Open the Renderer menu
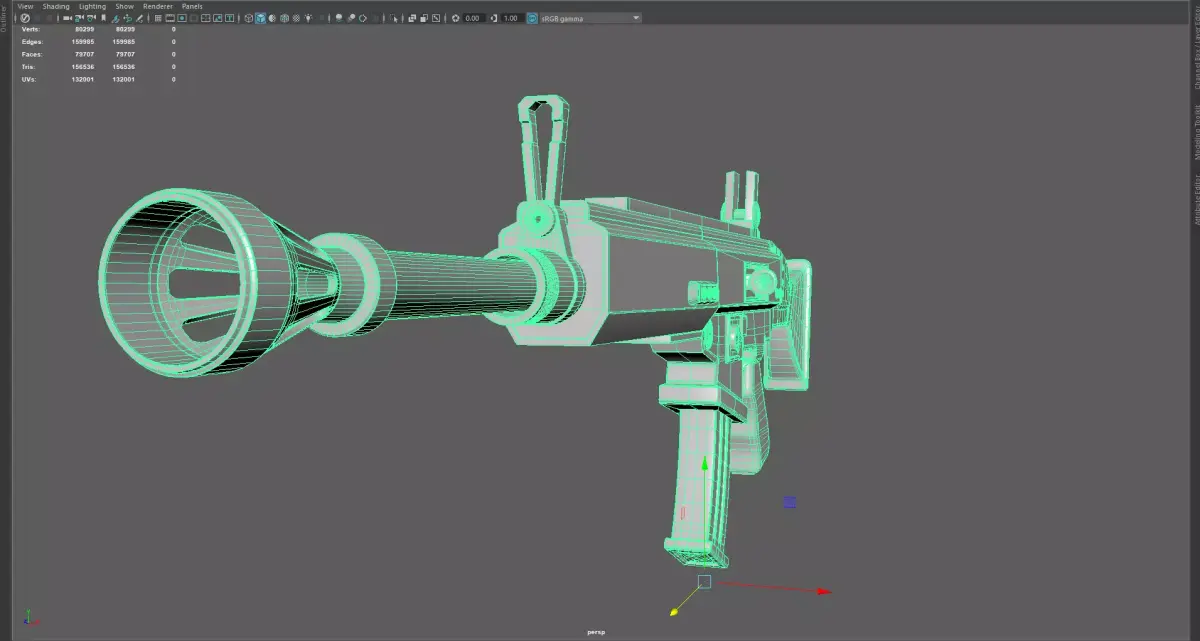 click(158, 6)
